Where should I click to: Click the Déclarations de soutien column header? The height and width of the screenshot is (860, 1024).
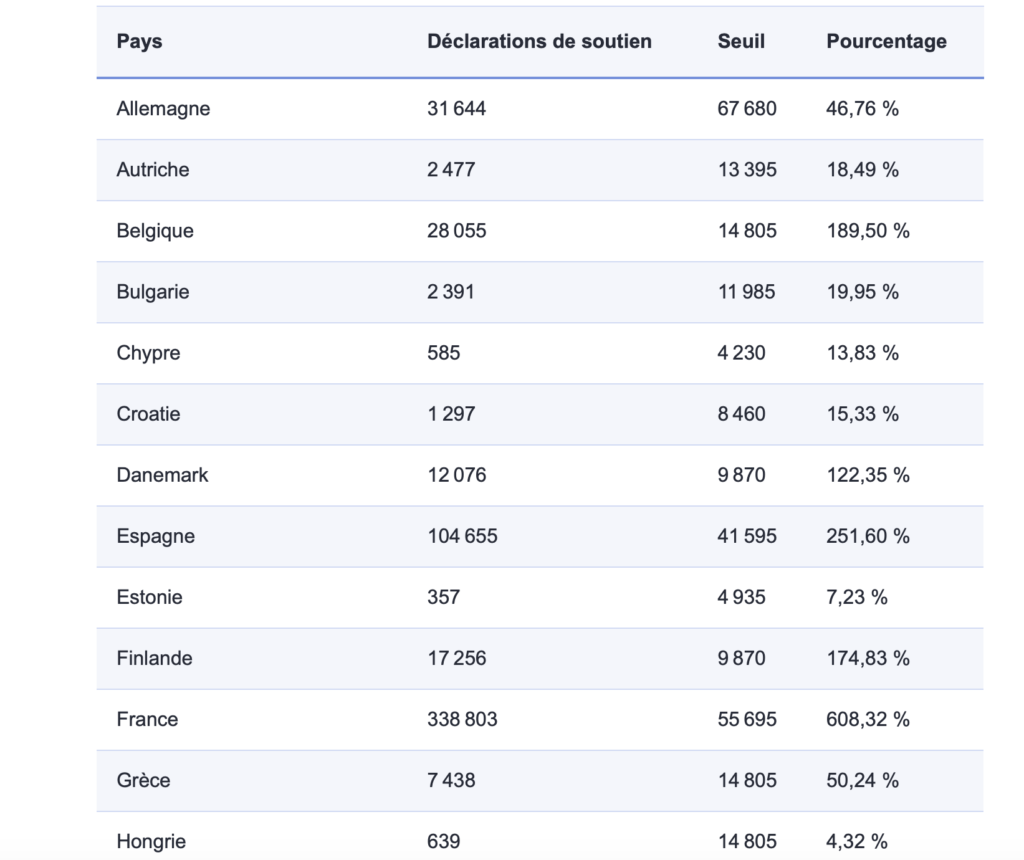pyautogui.click(x=539, y=41)
